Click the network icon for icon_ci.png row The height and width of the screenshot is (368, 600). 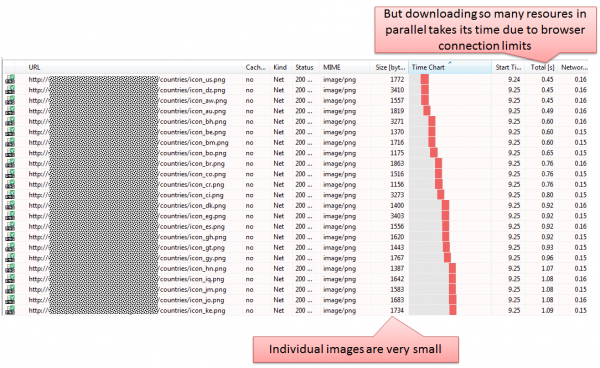click(10, 195)
